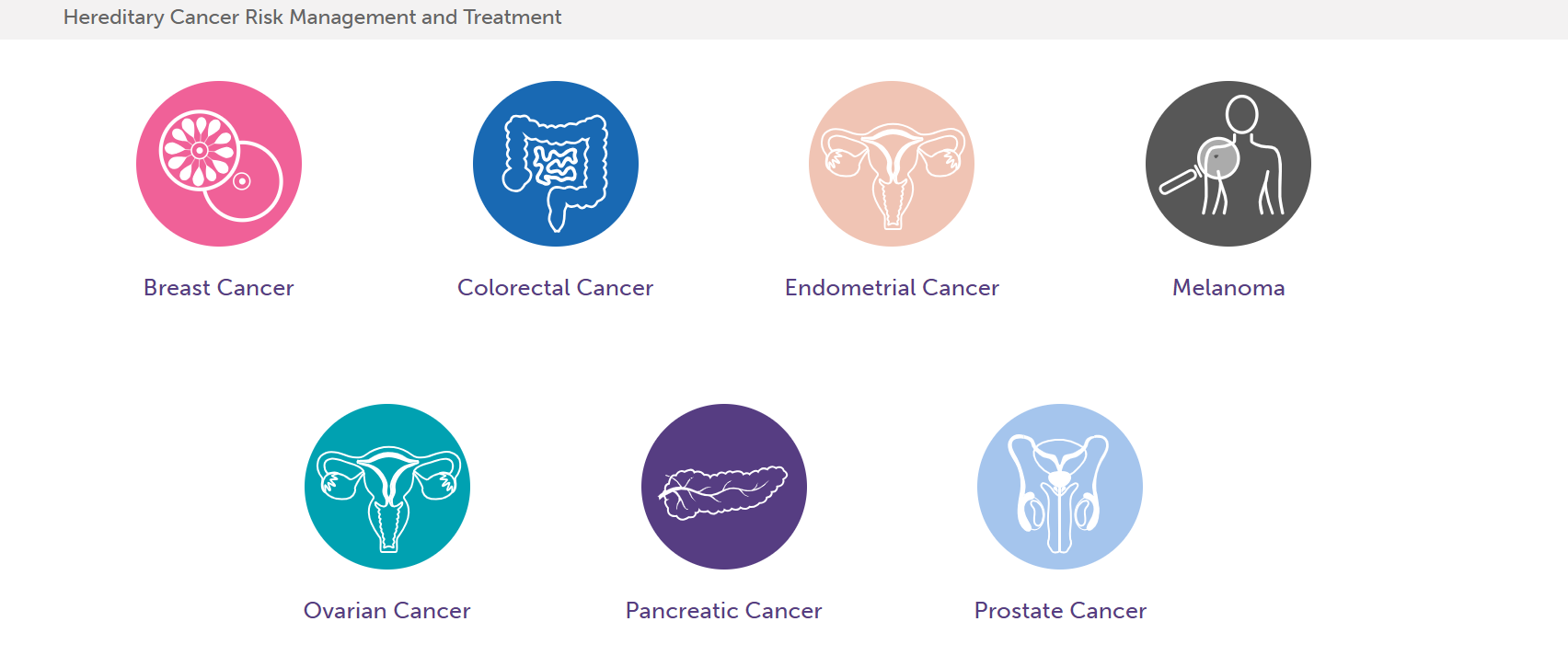Click the pink Breast Cancer icon
The height and width of the screenshot is (656, 1568).
(219, 163)
